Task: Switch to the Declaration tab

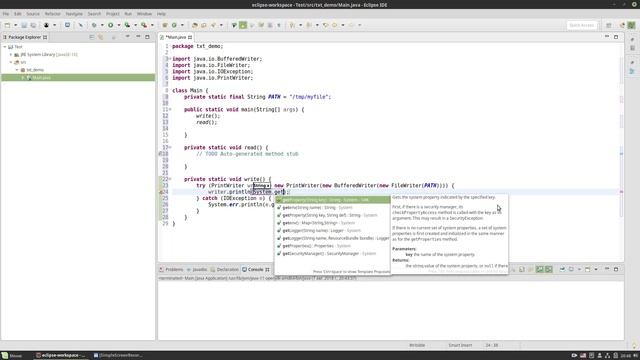Action: (224, 270)
